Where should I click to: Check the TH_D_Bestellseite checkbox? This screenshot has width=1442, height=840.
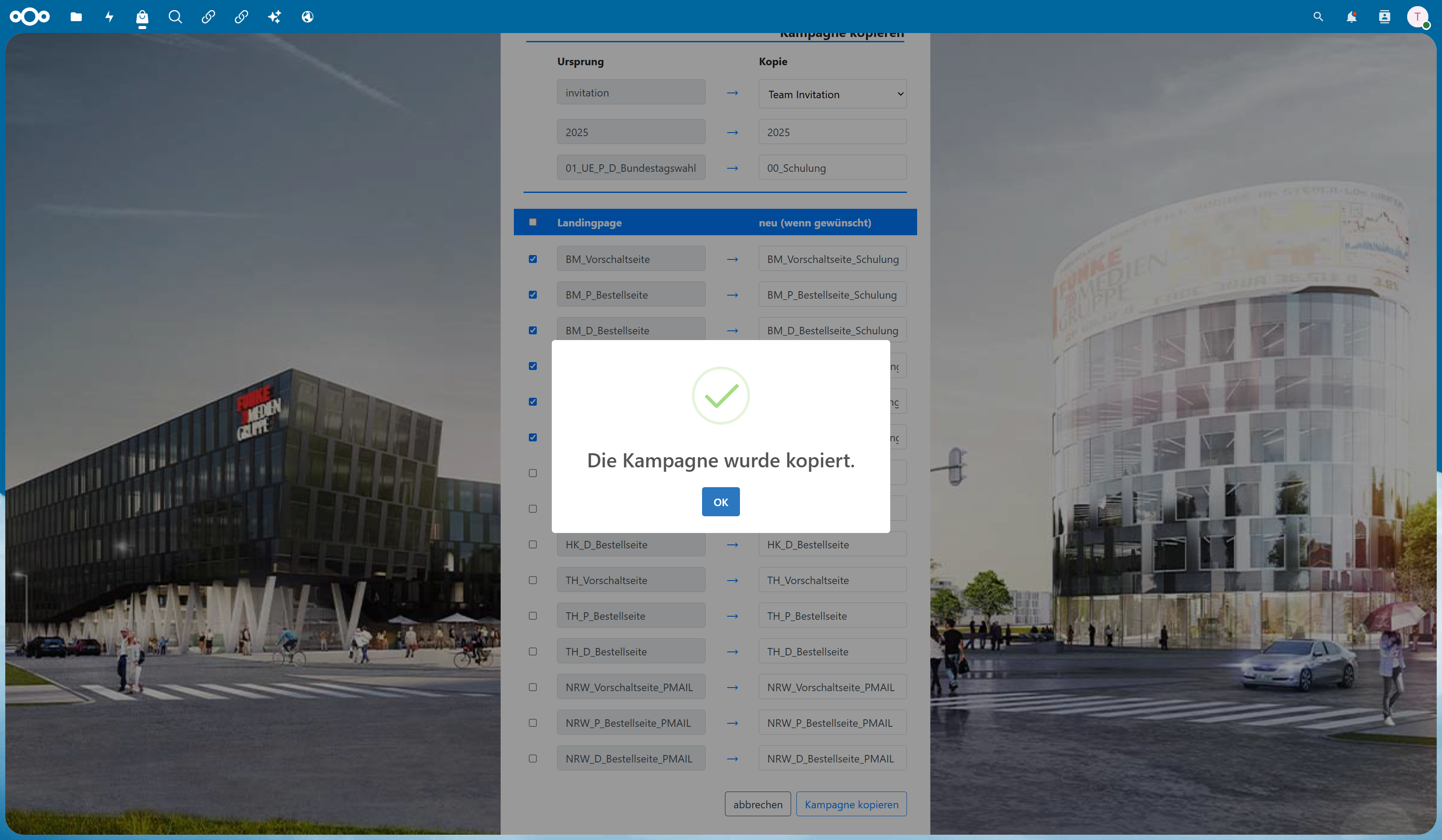[533, 651]
